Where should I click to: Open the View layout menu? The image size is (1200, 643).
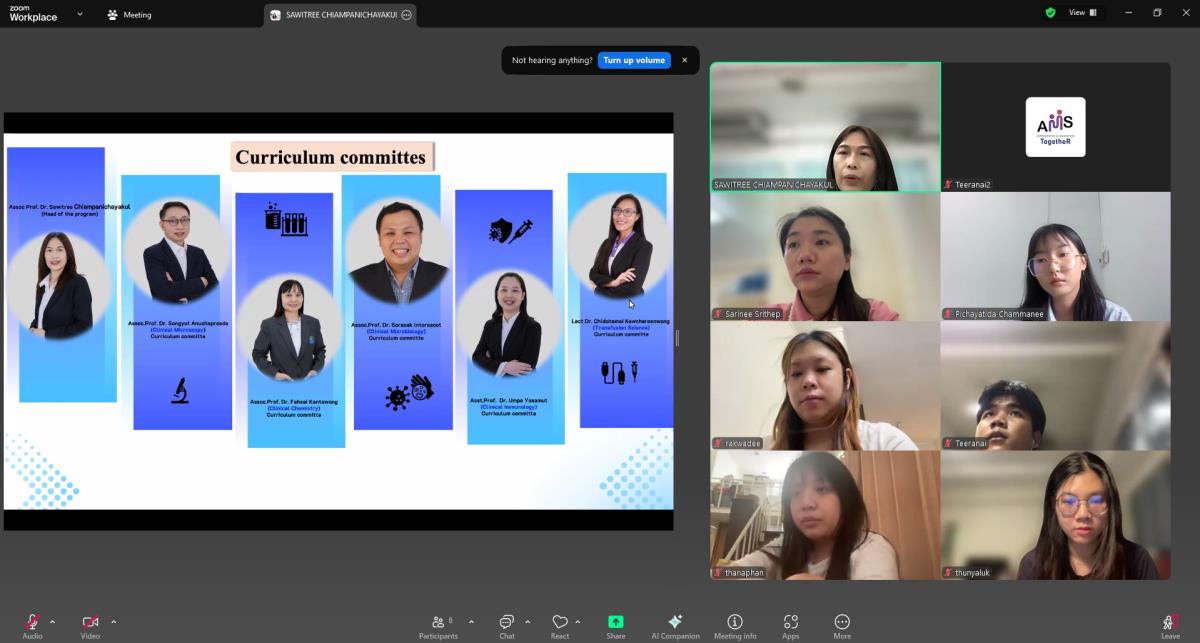point(1083,13)
